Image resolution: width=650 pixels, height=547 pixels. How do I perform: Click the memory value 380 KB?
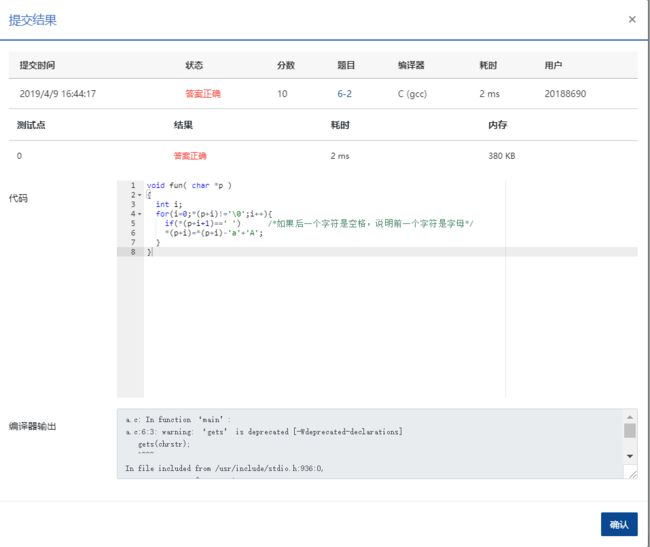click(502, 156)
